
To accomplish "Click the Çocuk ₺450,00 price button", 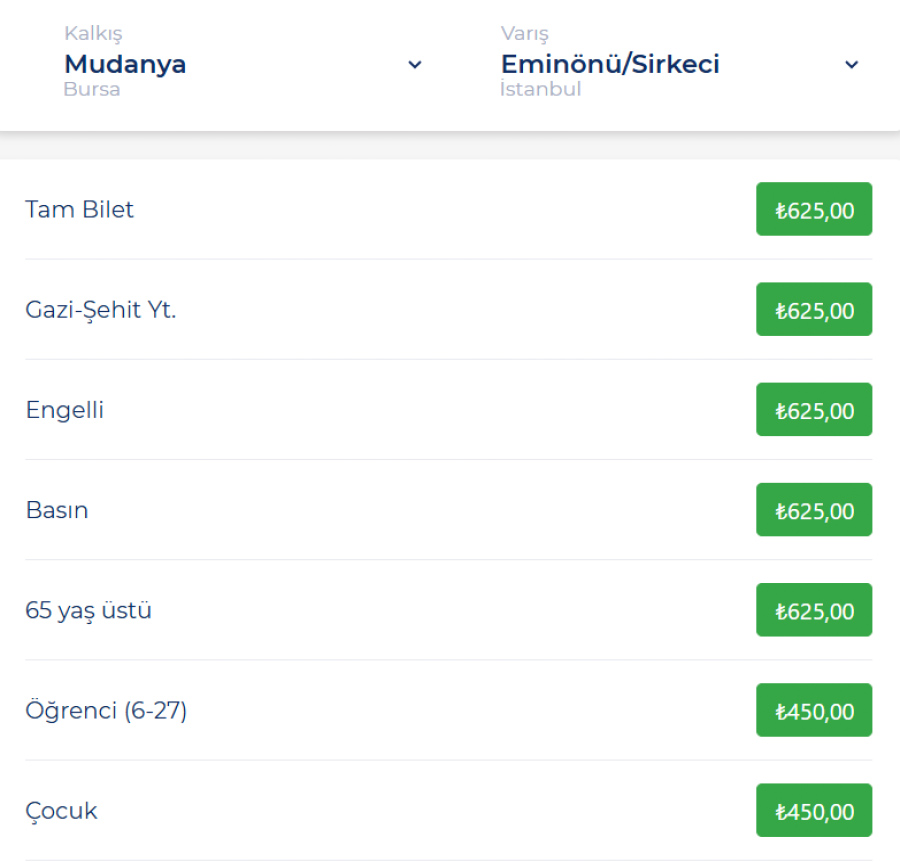I will [813, 810].
